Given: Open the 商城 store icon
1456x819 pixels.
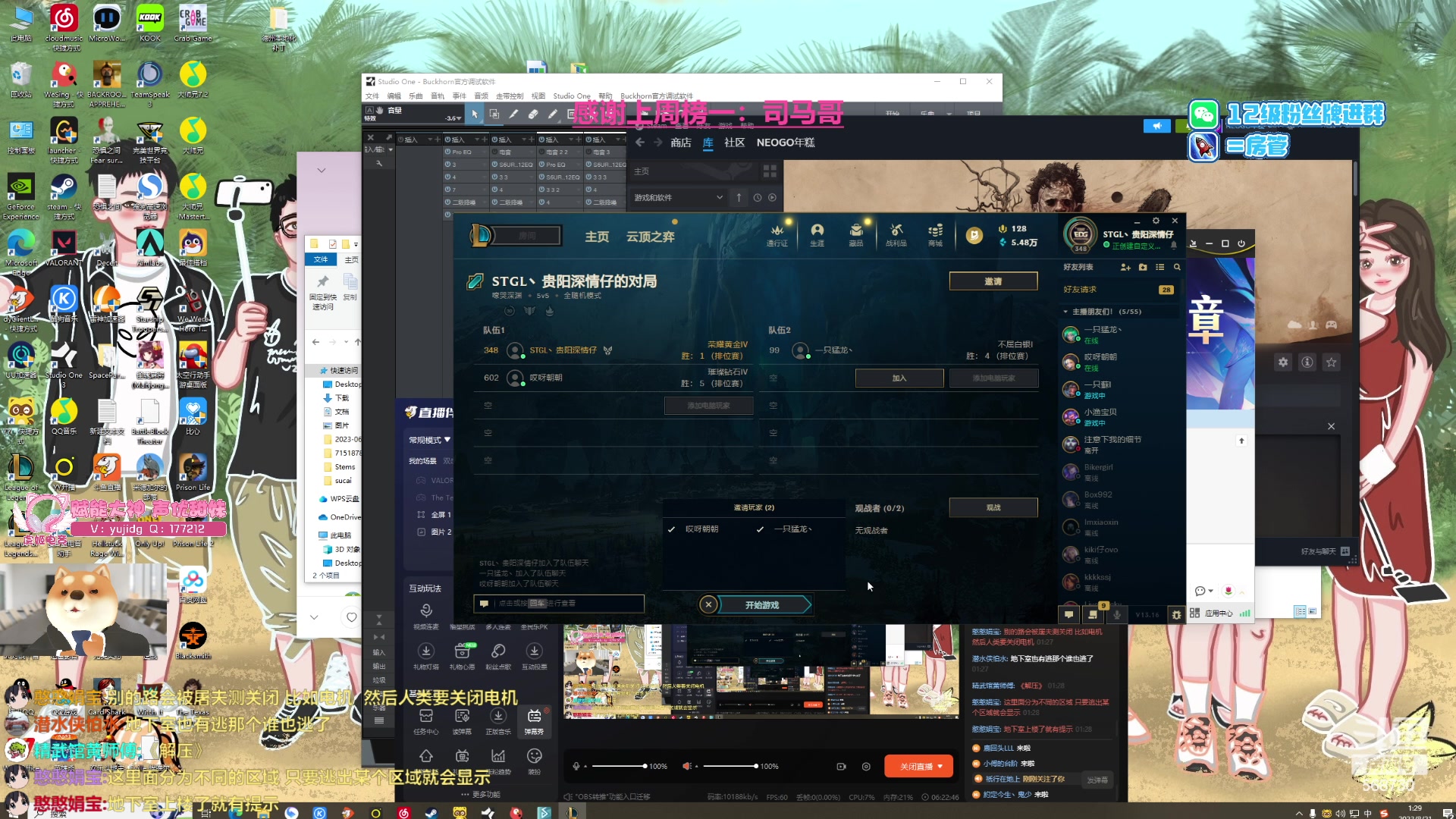Looking at the screenshot, I should (x=935, y=235).
